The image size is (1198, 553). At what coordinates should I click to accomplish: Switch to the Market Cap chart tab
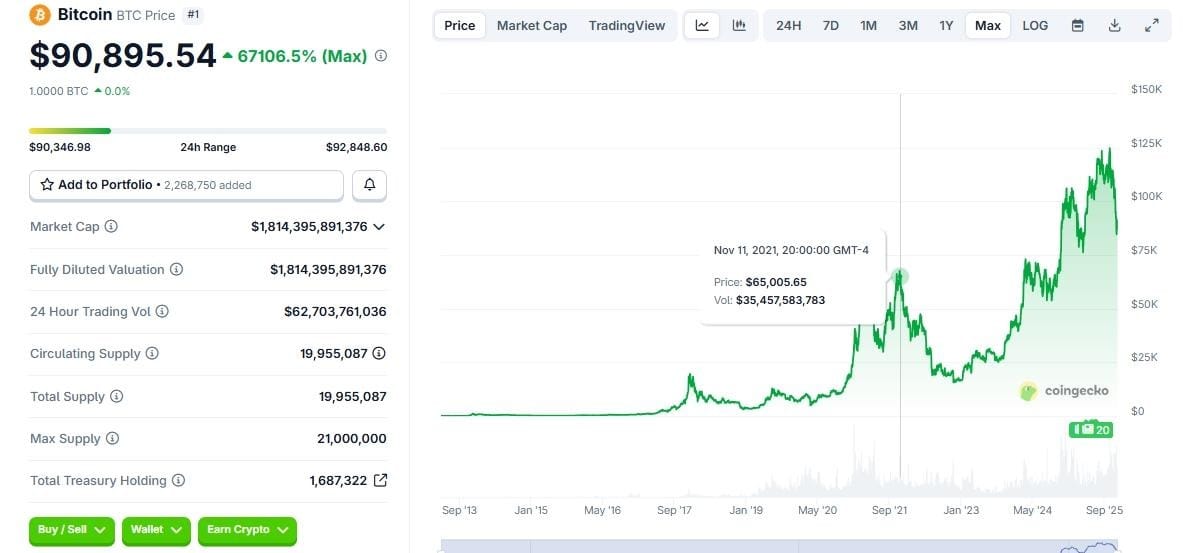532,26
